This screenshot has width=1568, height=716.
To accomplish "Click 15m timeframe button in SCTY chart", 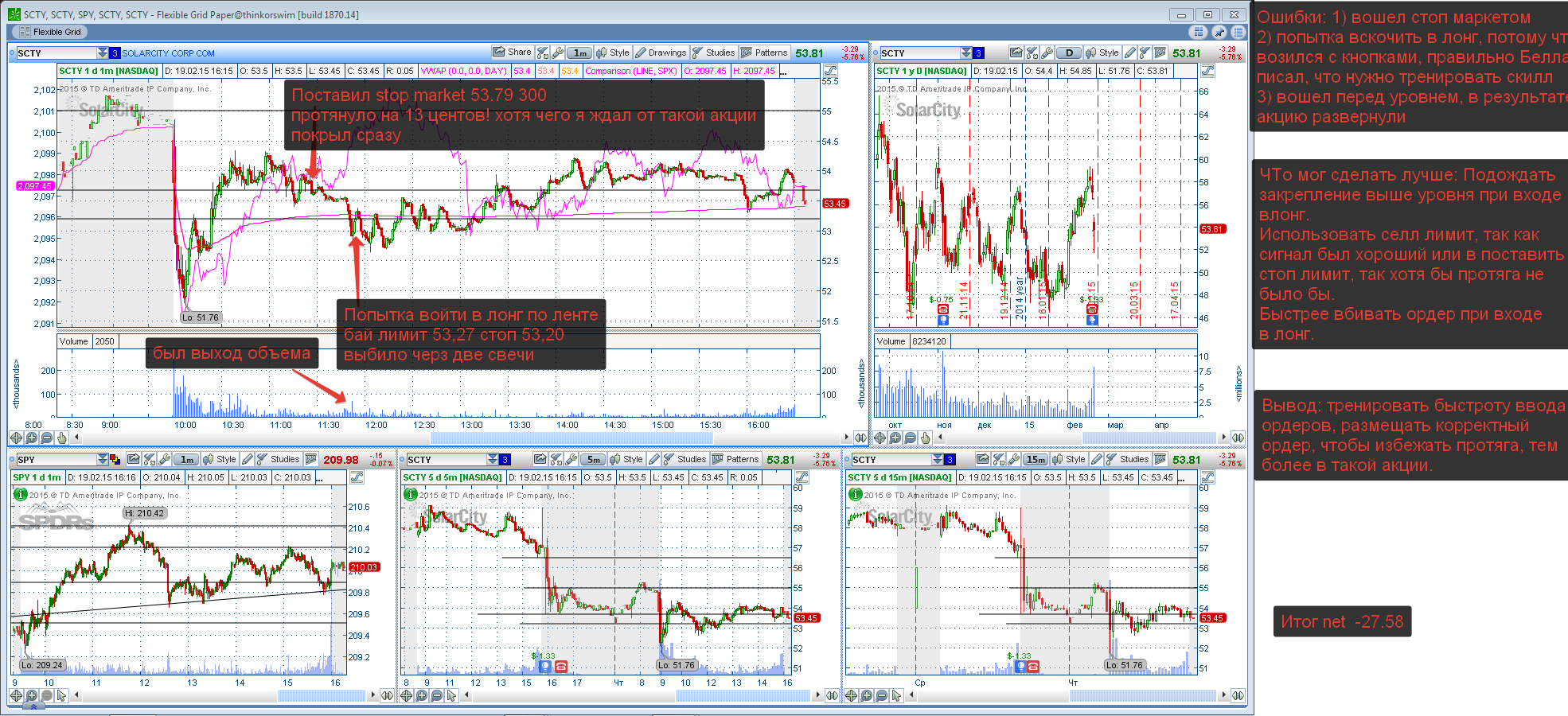I will [x=1036, y=460].
